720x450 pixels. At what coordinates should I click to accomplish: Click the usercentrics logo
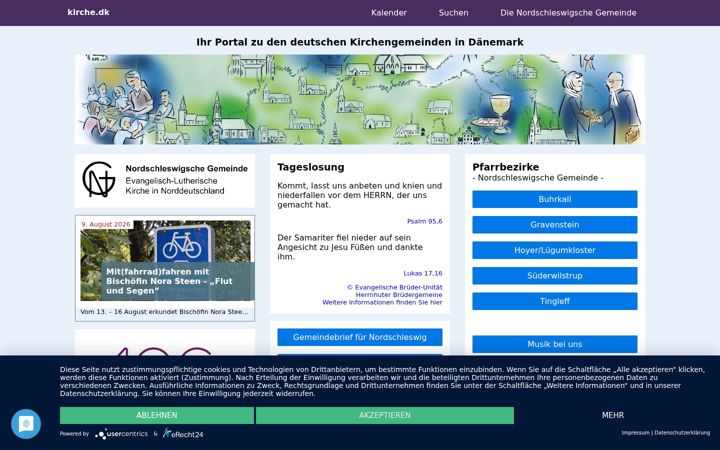coord(121,433)
